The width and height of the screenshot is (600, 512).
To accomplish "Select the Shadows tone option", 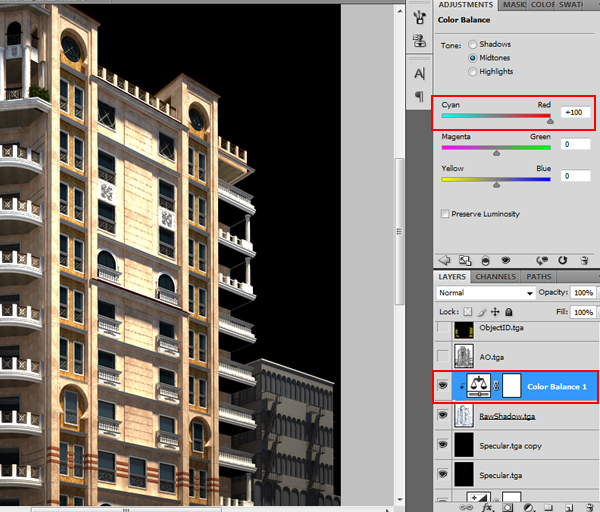I will coord(472,45).
